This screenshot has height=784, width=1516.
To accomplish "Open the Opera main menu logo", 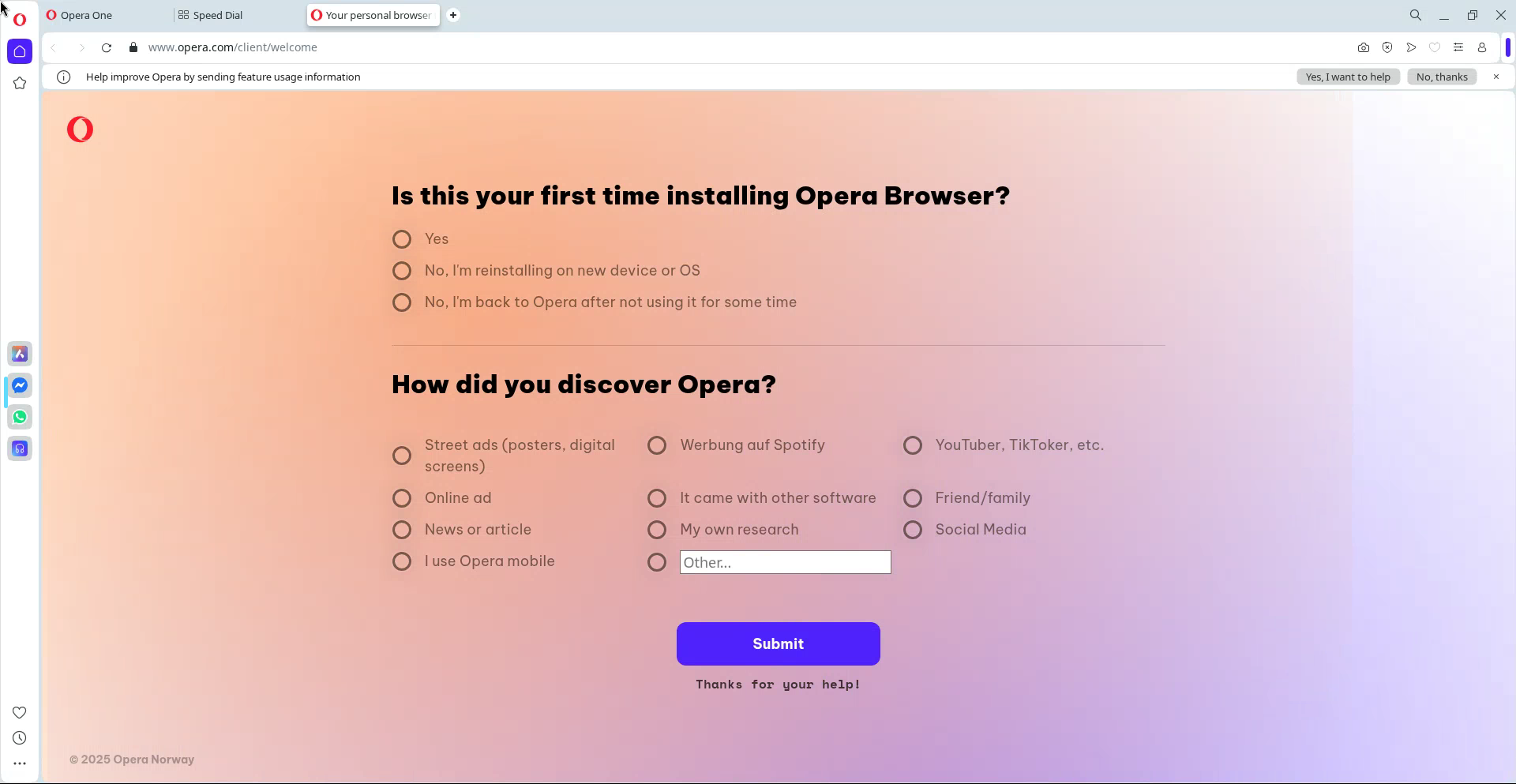I will [x=20, y=19].
